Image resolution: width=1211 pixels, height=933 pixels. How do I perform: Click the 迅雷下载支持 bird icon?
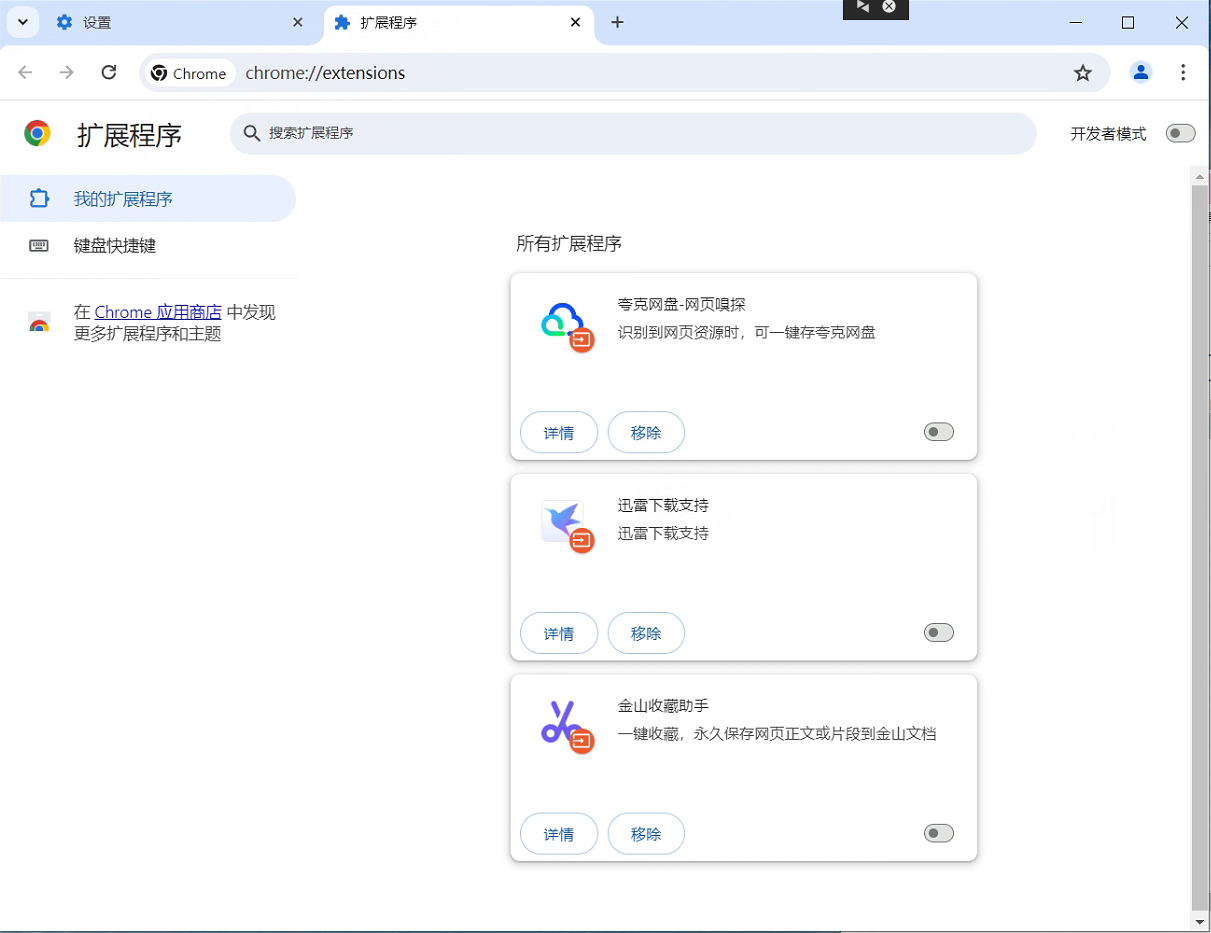point(562,521)
